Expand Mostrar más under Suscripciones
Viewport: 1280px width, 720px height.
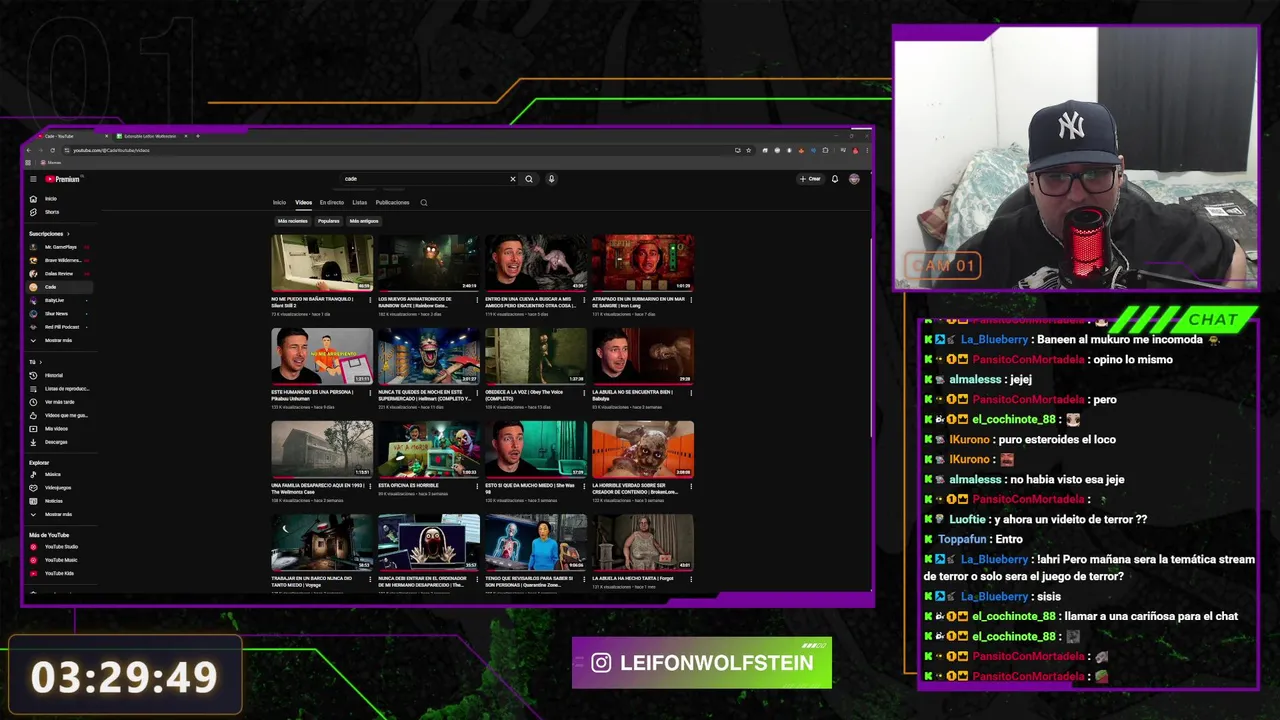(60, 340)
